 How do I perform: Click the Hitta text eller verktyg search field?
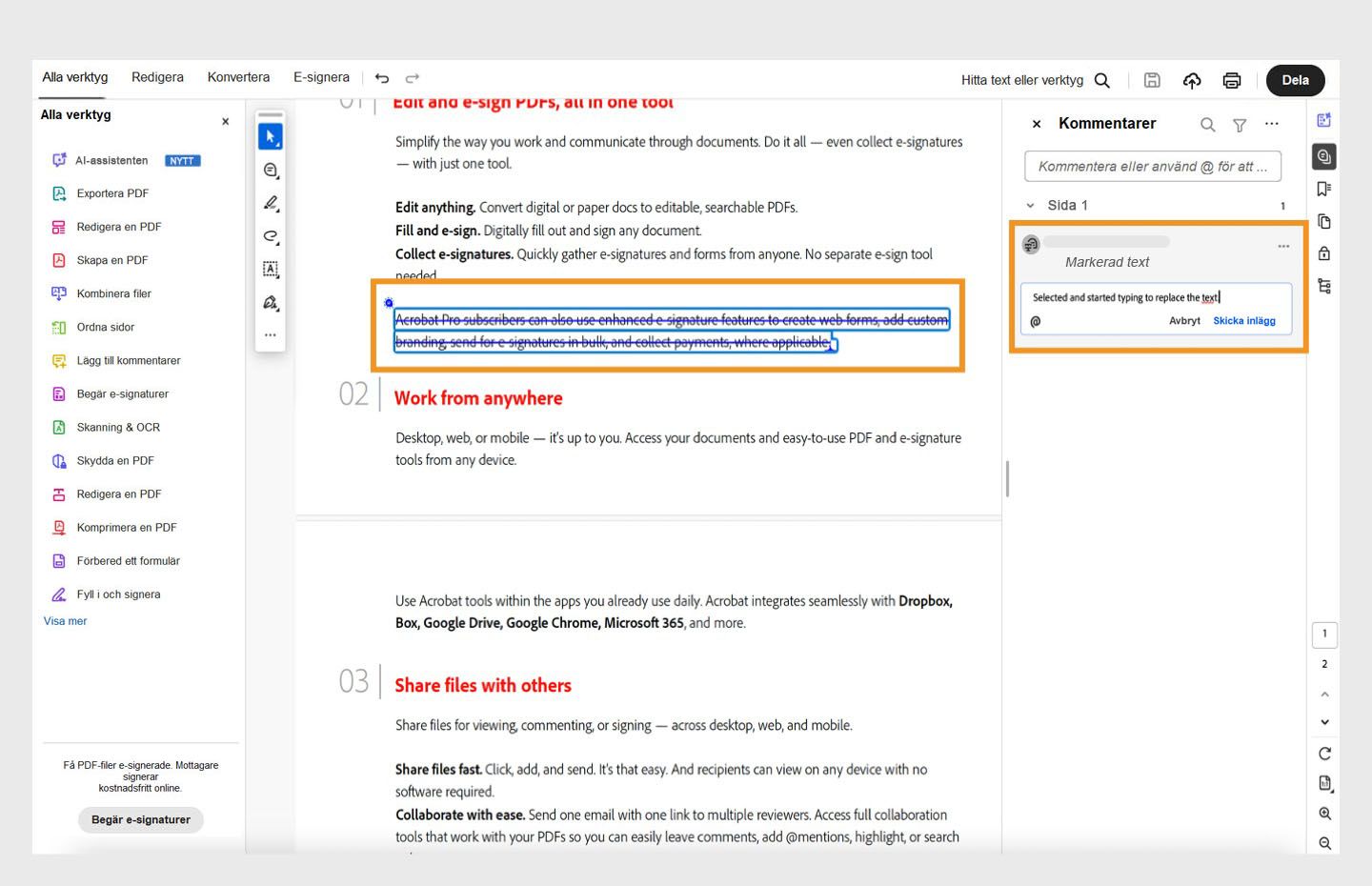click(x=1022, y=80)
